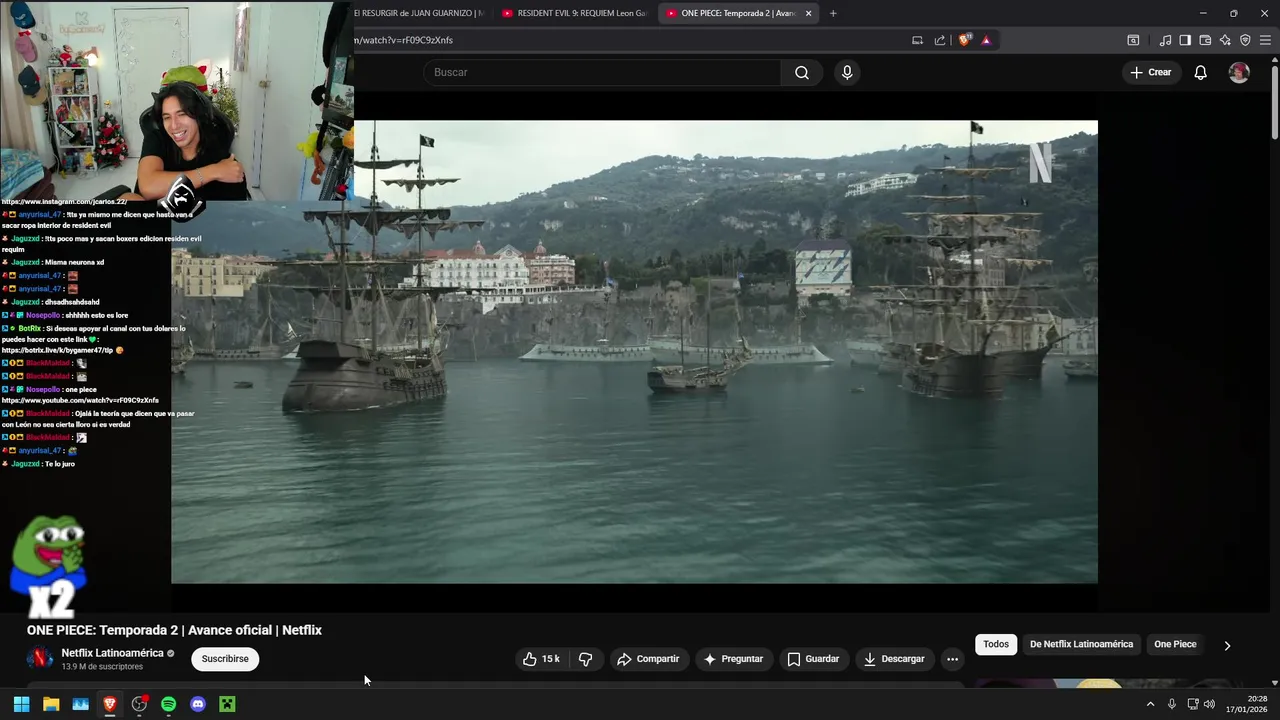Image resolution: width=1280 pixels, height=720 pixels.
Task: Click the Brave browser taskbar icon
Action: [x=110, y=704]
